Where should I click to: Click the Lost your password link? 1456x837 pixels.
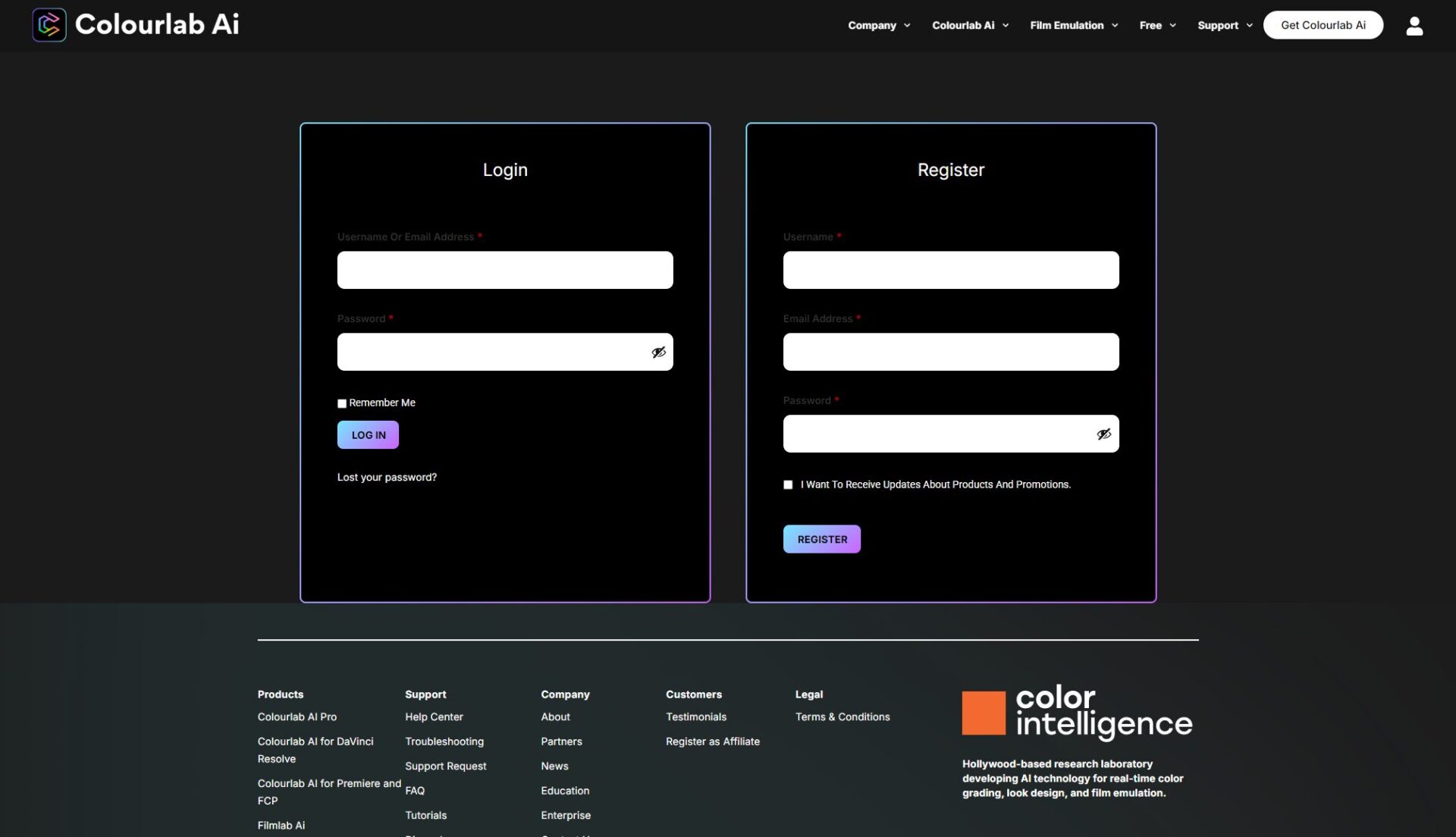click(387, 477)
